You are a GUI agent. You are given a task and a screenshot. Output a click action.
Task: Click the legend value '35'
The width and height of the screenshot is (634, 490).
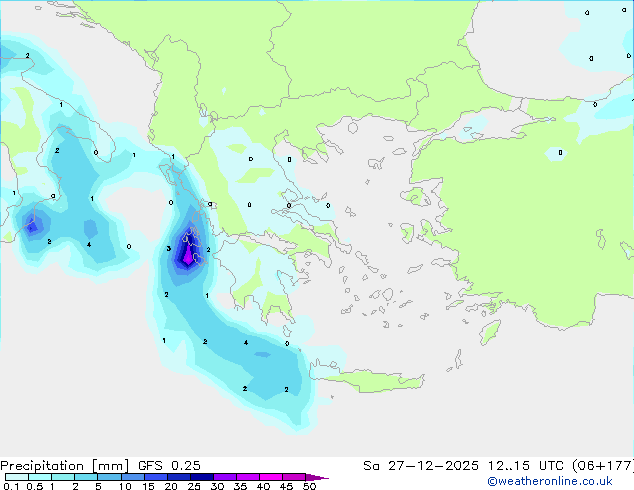[240, 486]
